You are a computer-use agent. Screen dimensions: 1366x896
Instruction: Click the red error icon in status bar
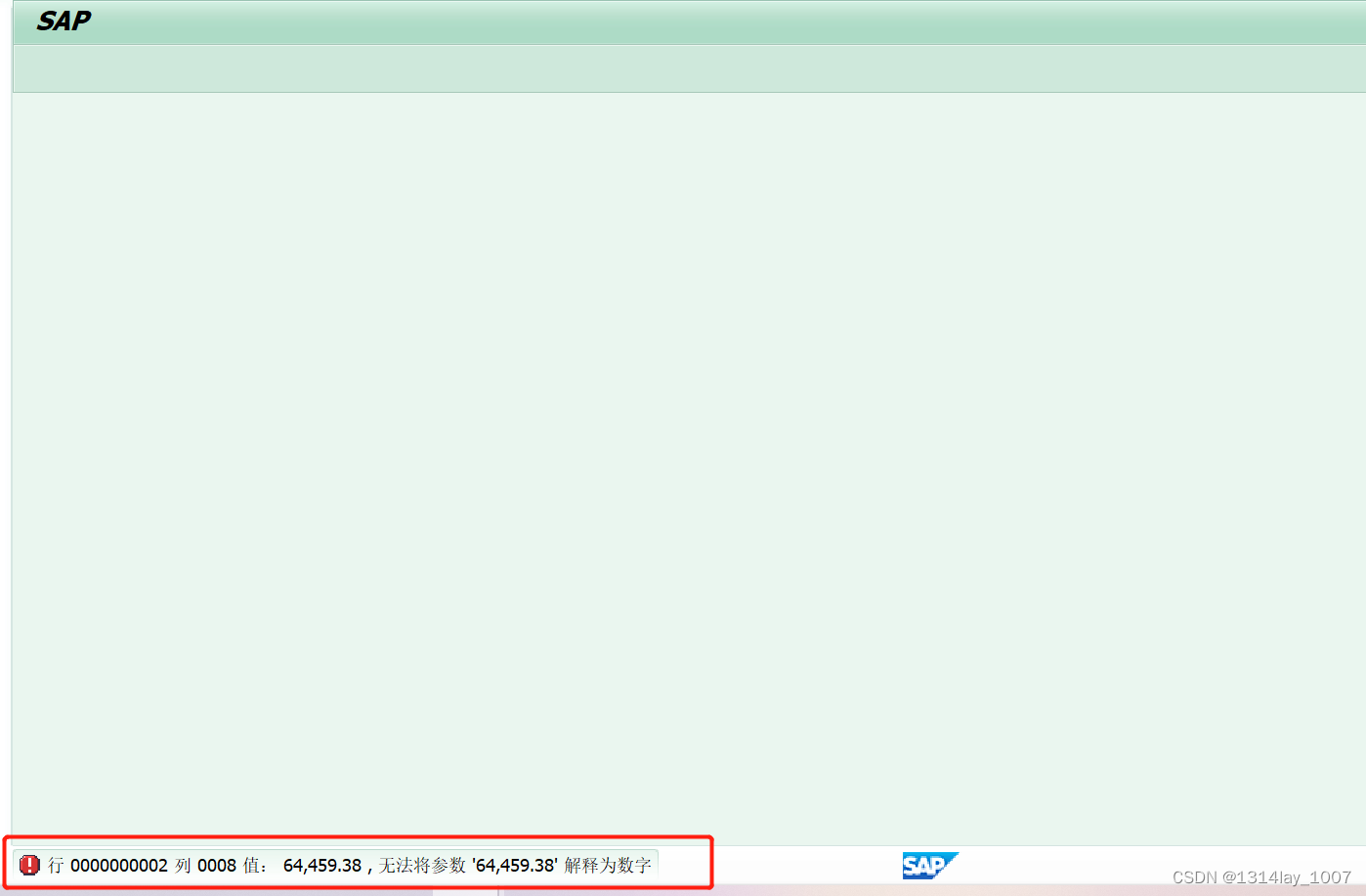29,865
